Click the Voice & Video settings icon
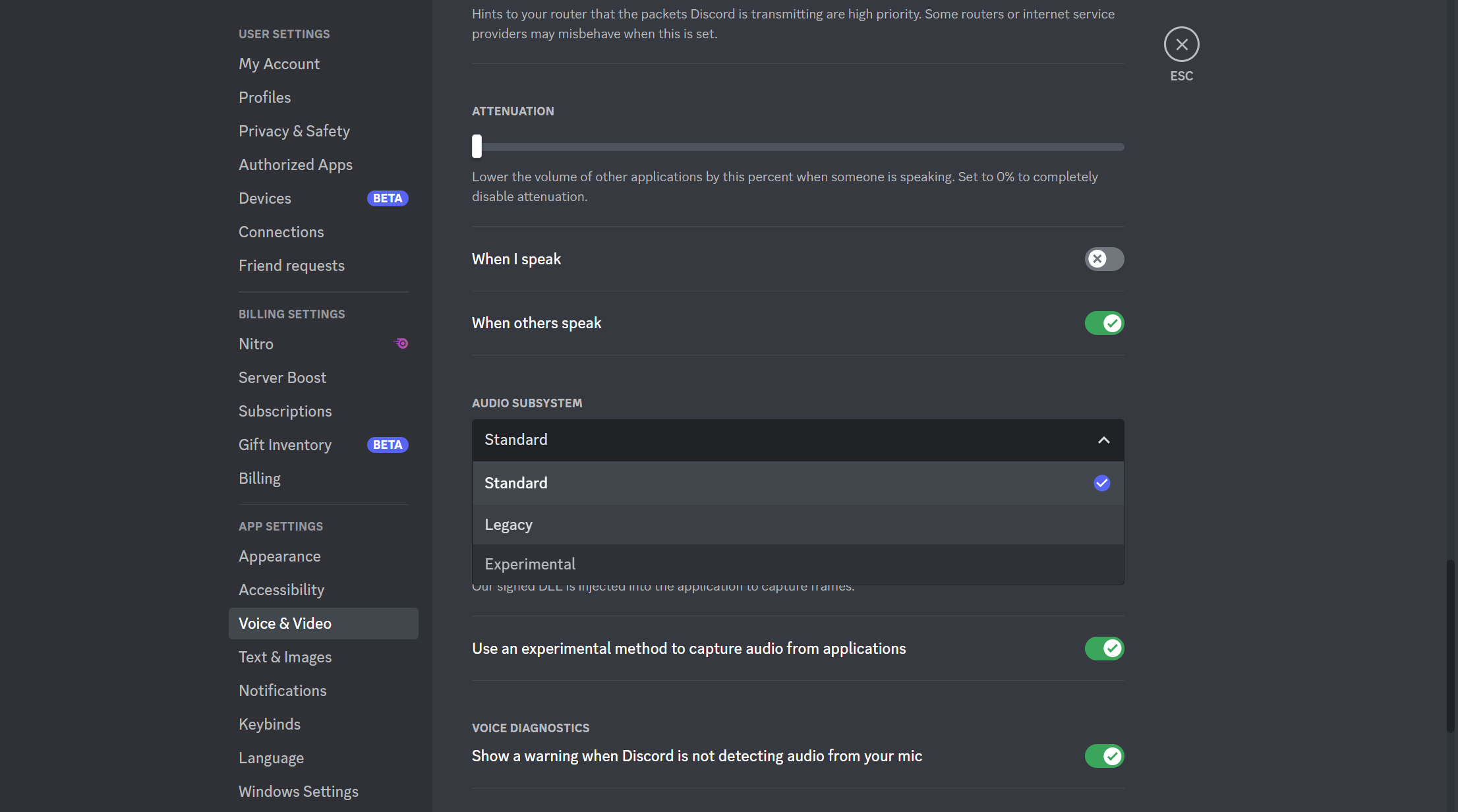Screen dimensions: 1458x812 tap(285, 622)
